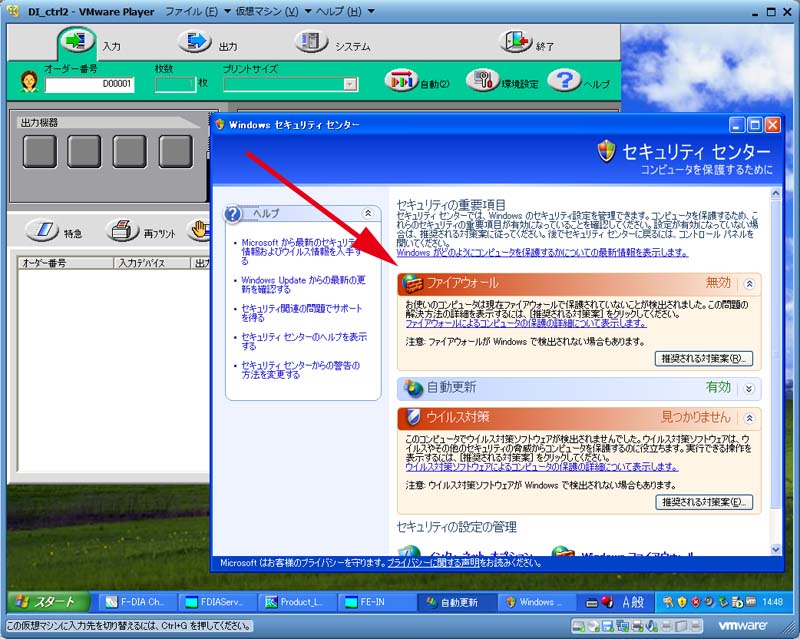Click the red shield alert tray icon

pos(695,602)
